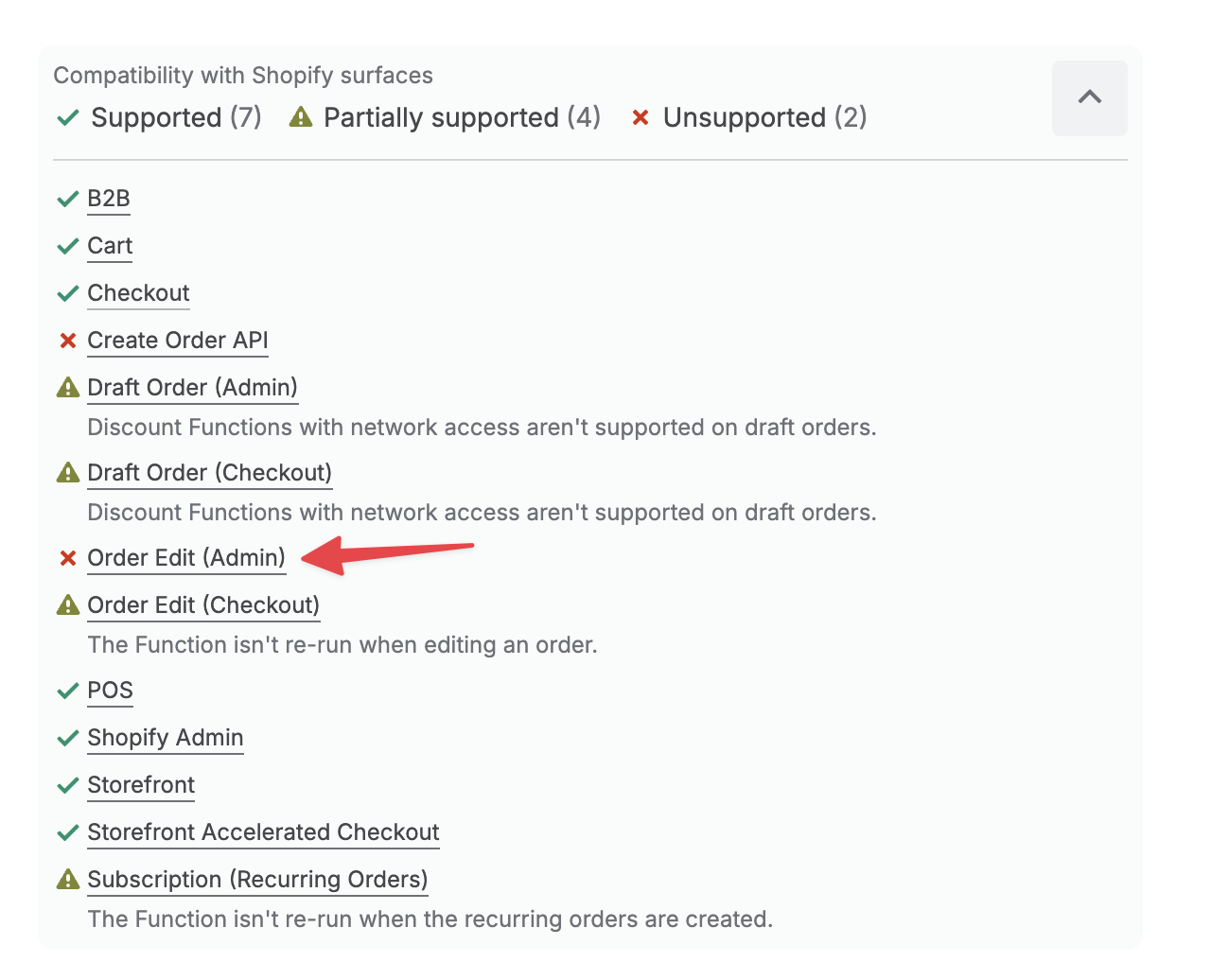This screenshot has height=980, width=1211.
Task: Open Subscription (Recurring Orders) link
Action: 257,880
